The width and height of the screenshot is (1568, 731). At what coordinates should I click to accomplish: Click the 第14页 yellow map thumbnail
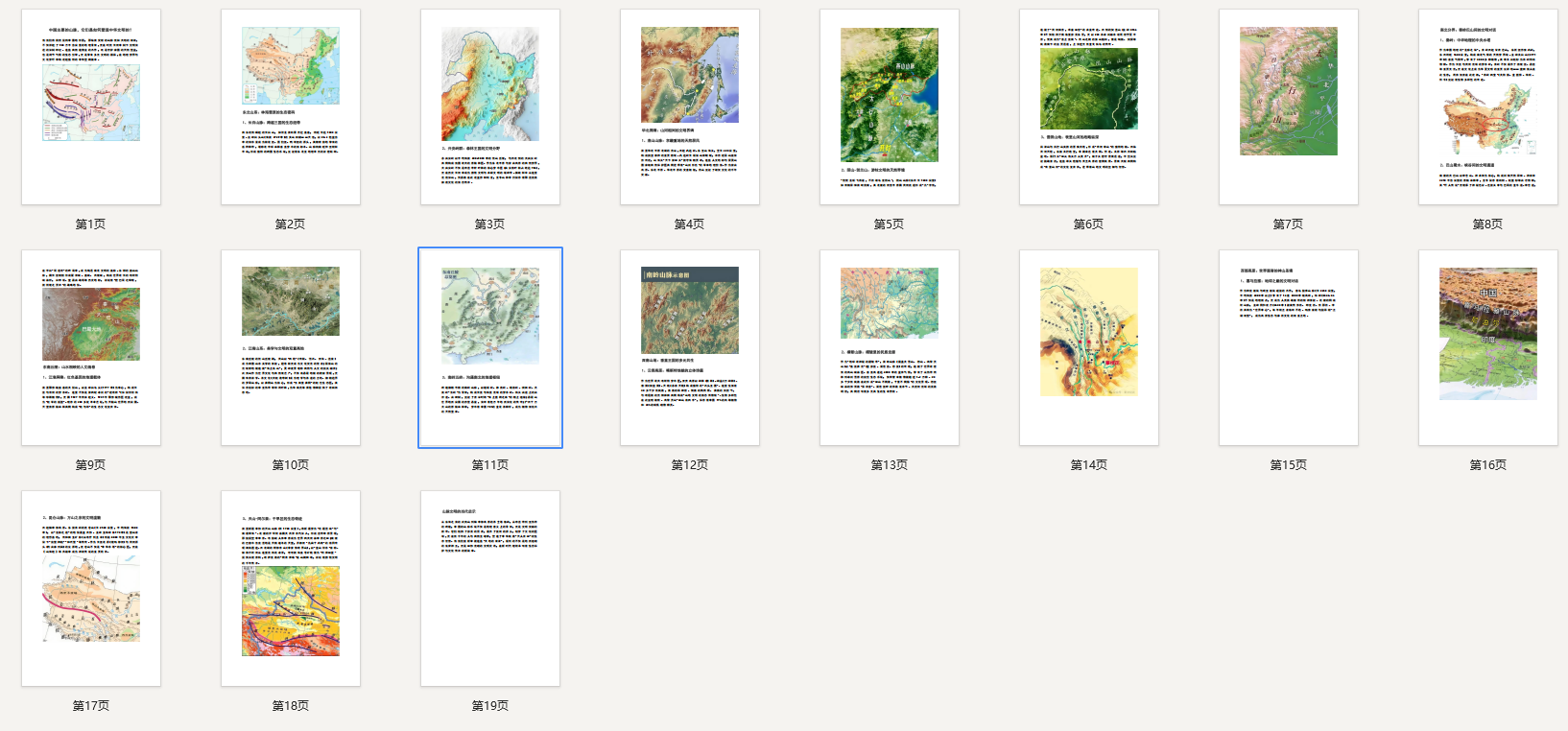coord(1089,347)
